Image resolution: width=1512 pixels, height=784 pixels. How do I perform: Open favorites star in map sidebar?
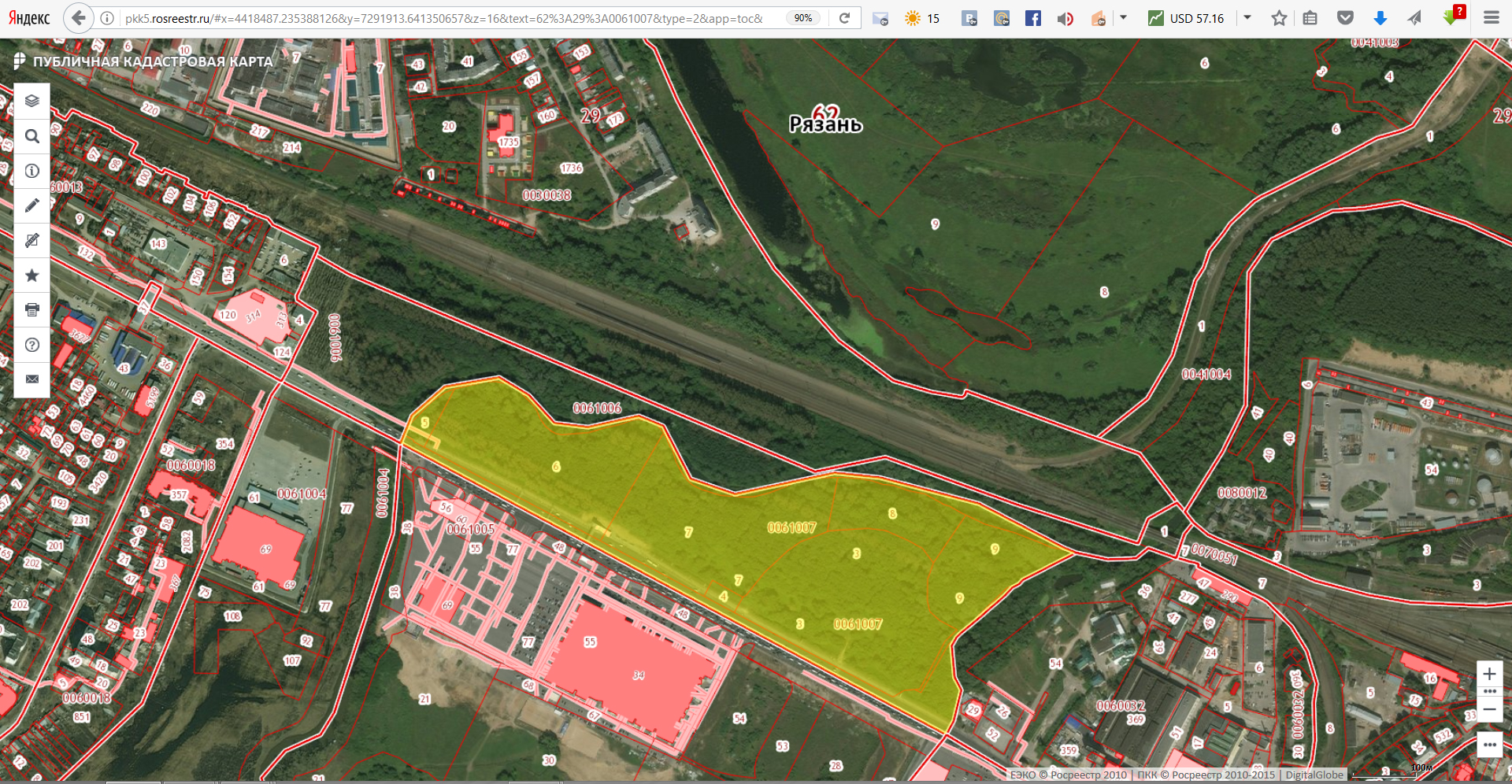point(31,275)
